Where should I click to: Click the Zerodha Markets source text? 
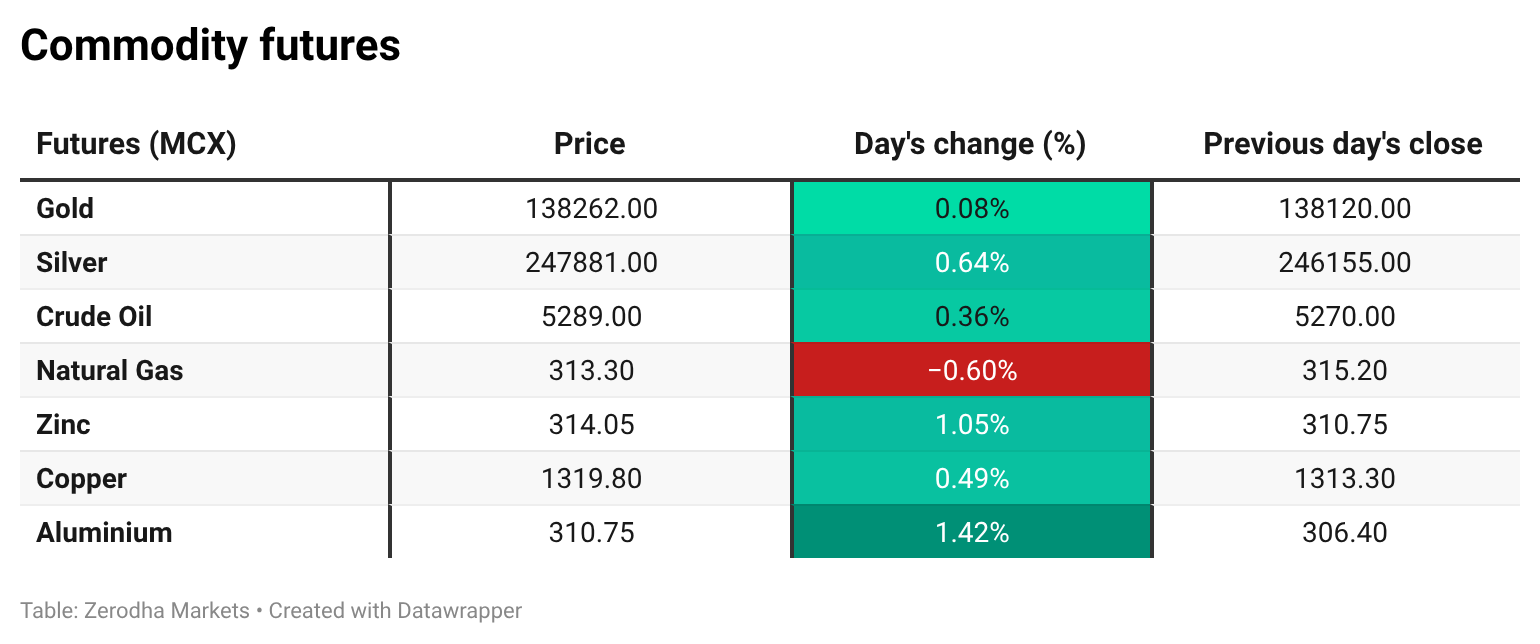(164, 610)
